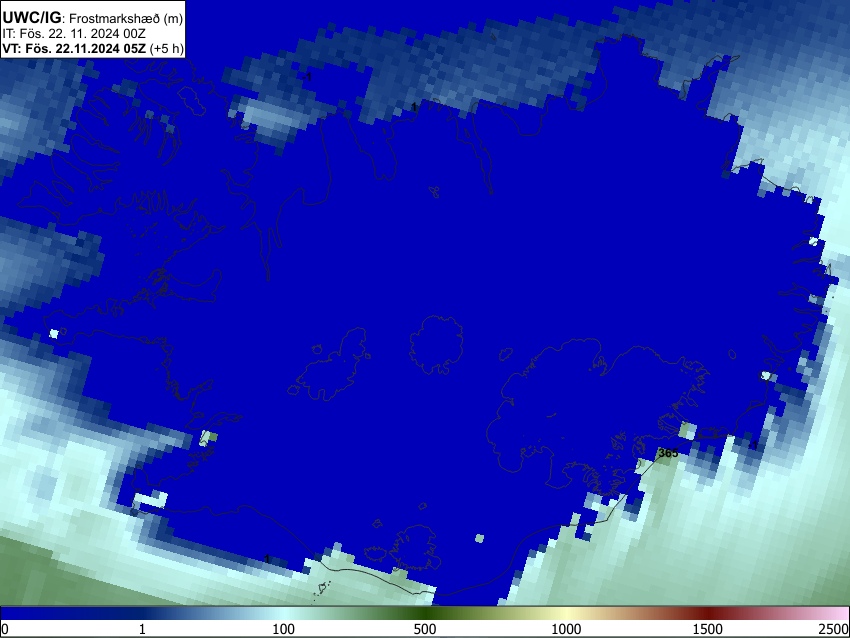Click the "IT: Fös. 22. 11. 2024 00Z" line
The width and height of the screenshot is (850, 638).
(x=74, y=34)
